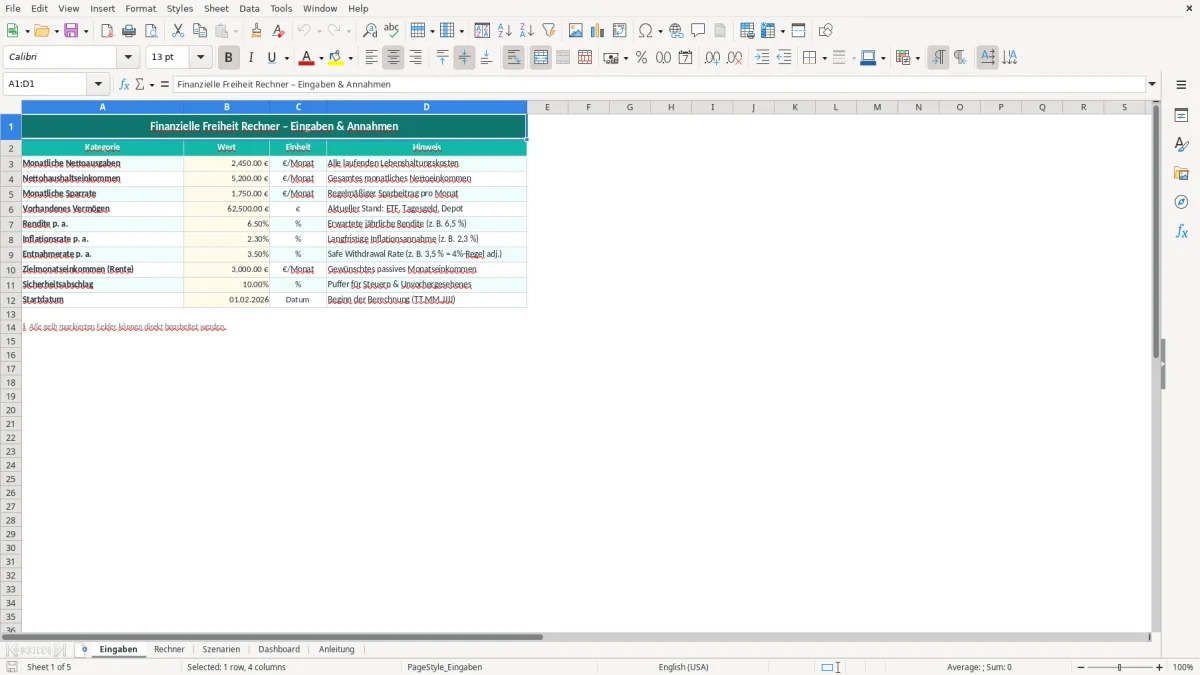Open Find & Replace
This screenshot has height=675, width=1200.
(370, 31)
